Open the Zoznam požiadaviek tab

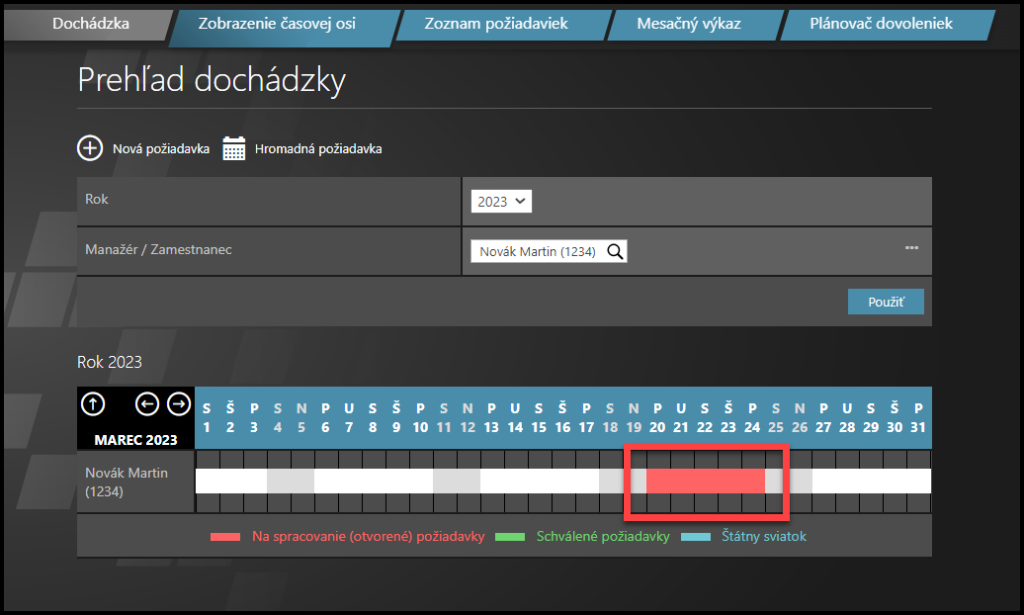click(497, 24)
